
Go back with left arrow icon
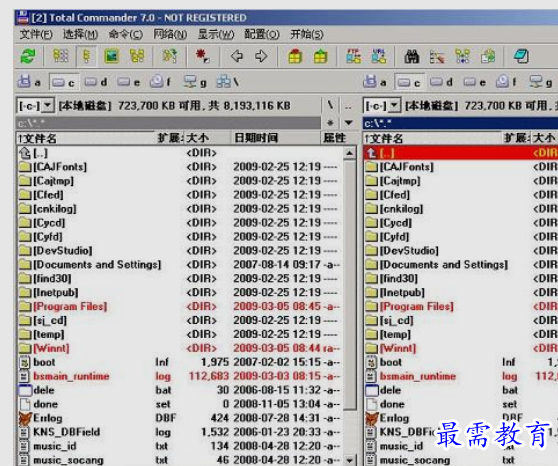tap(237, 56)
